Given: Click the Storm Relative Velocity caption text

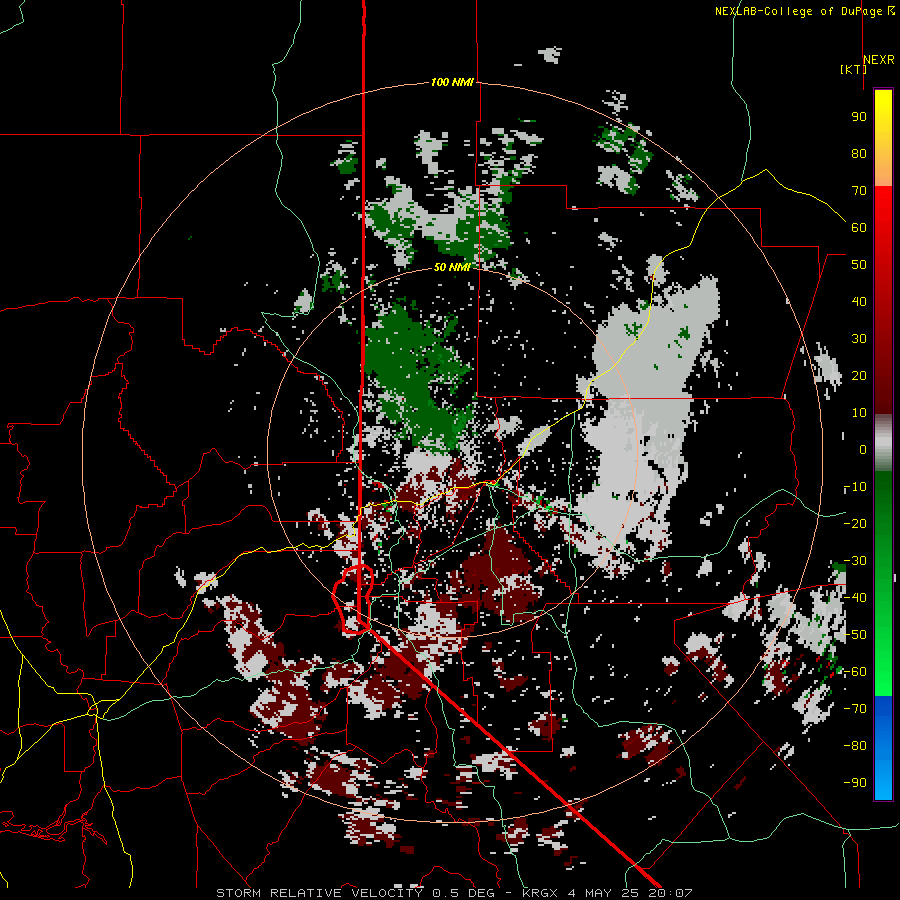Looking at the screenshot, I should tap(454, 893).
